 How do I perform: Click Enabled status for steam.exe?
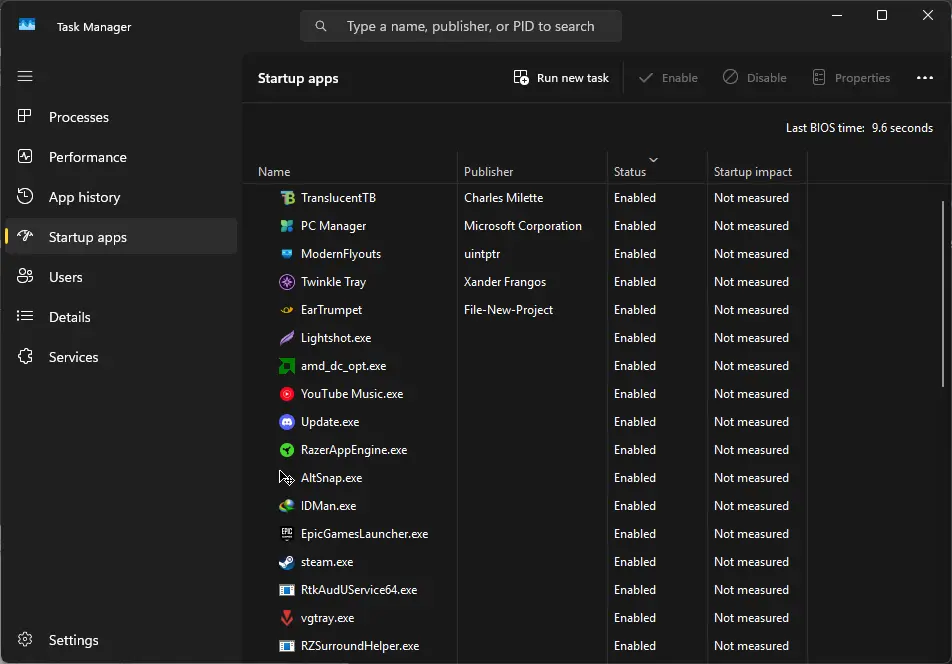click(x=634, y=562)
